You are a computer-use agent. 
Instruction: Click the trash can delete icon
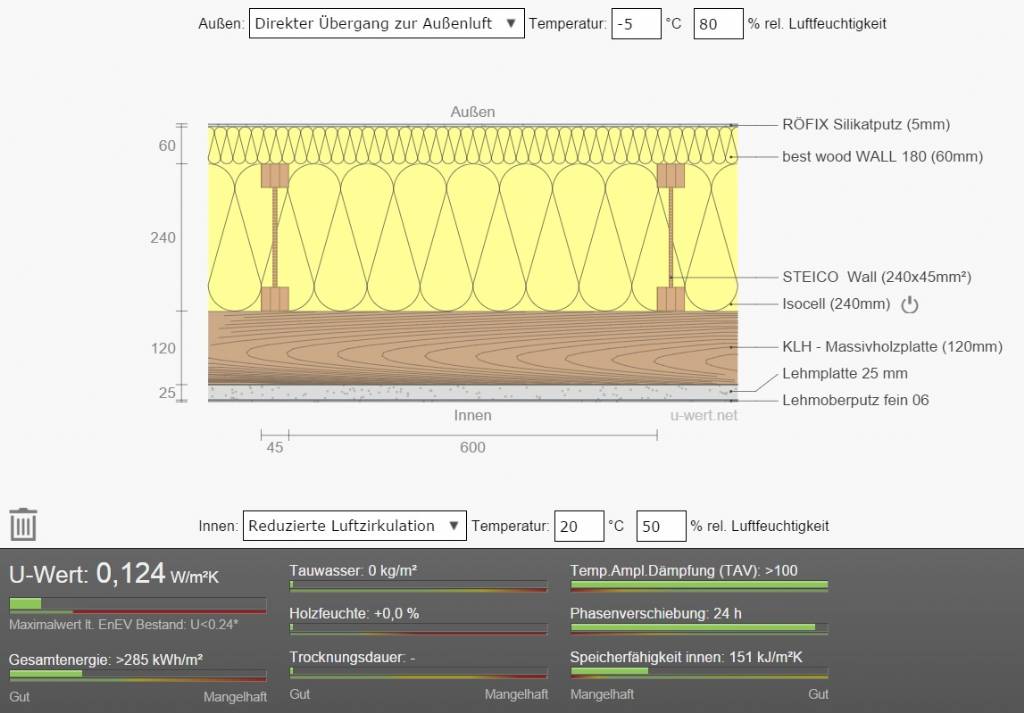pos(23,525)
